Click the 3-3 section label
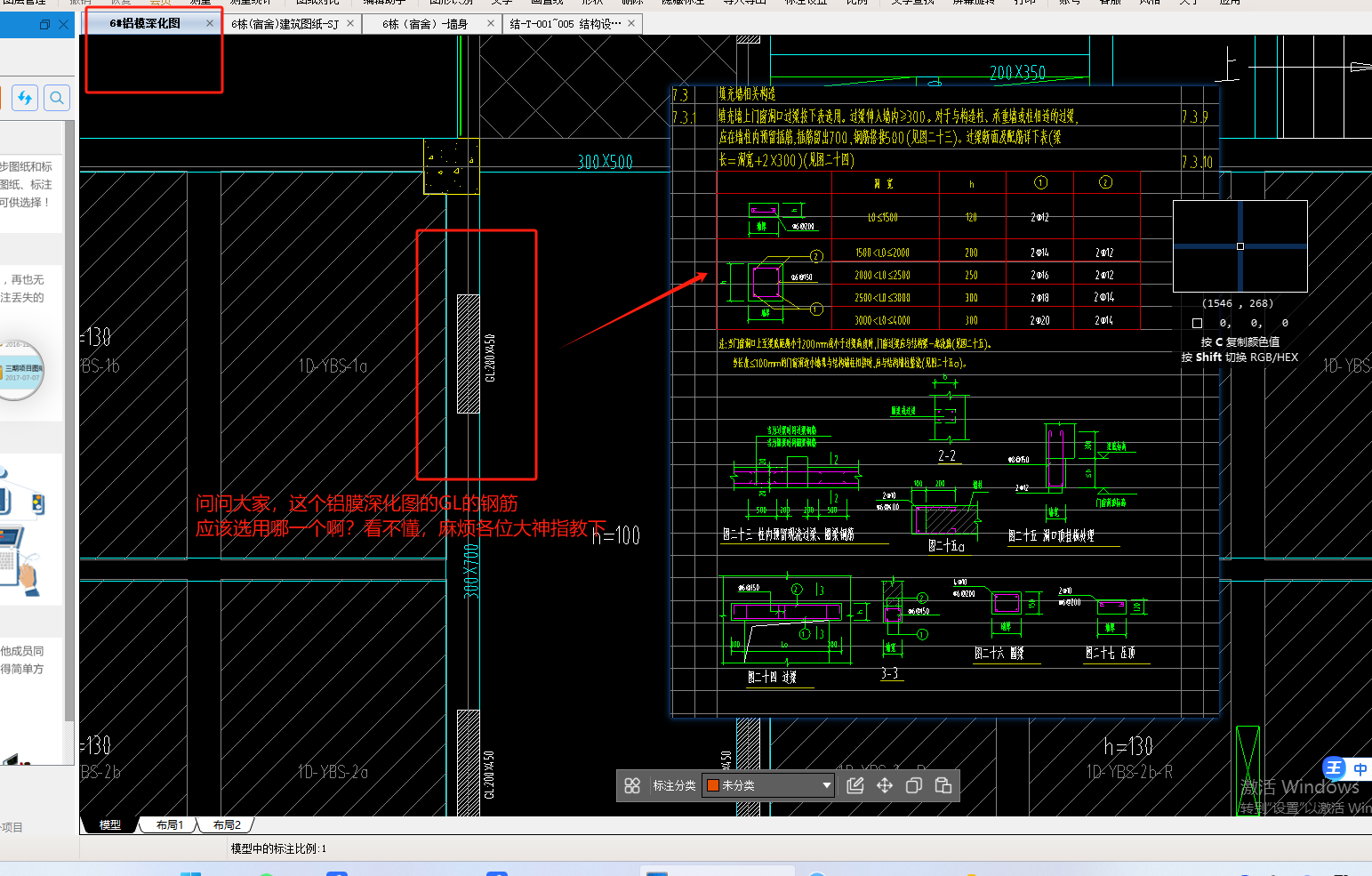 point(890,673)
